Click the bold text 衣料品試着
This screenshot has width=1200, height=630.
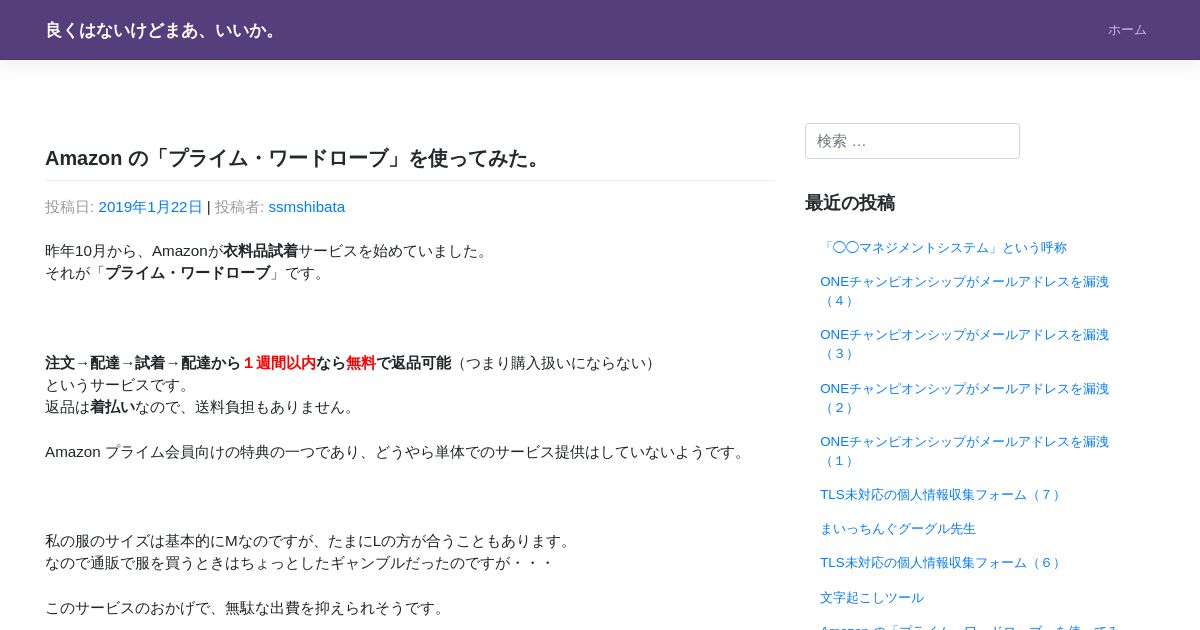tap(260, 251)
